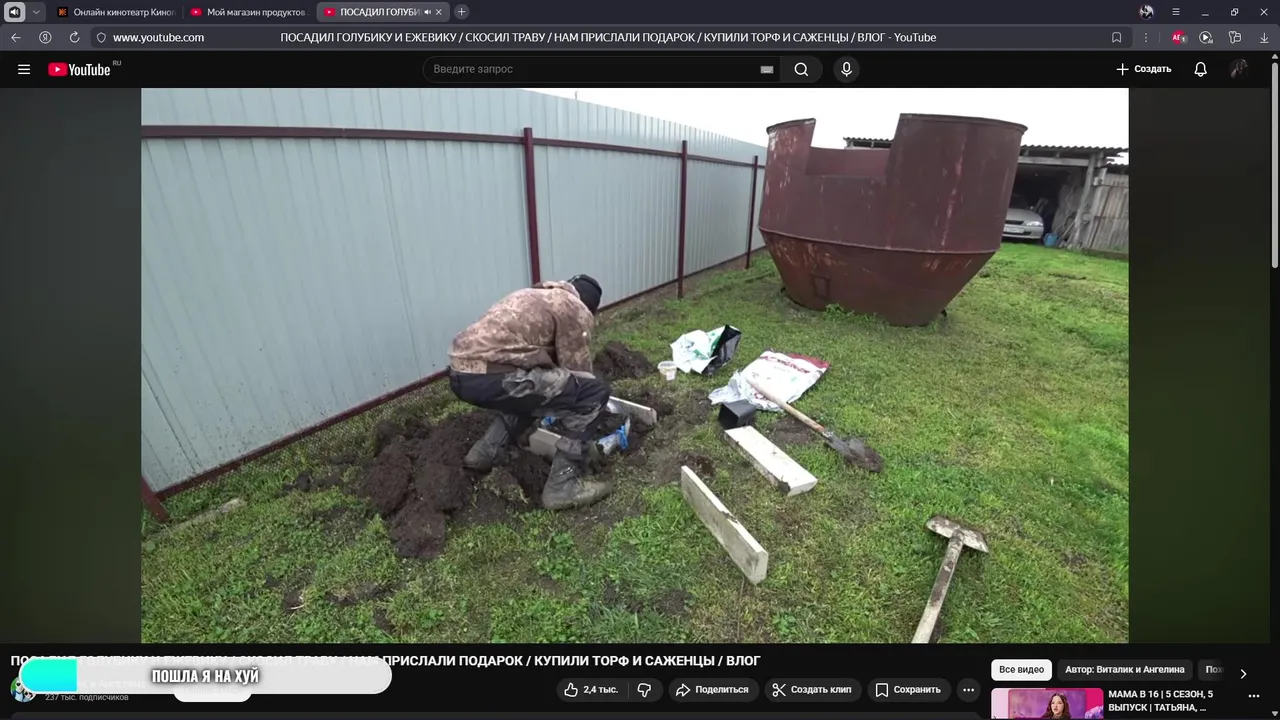This screenshot has height=720, width=1280.
Task: Open the Yandex home Я button
Action: [x=45, y=37]
